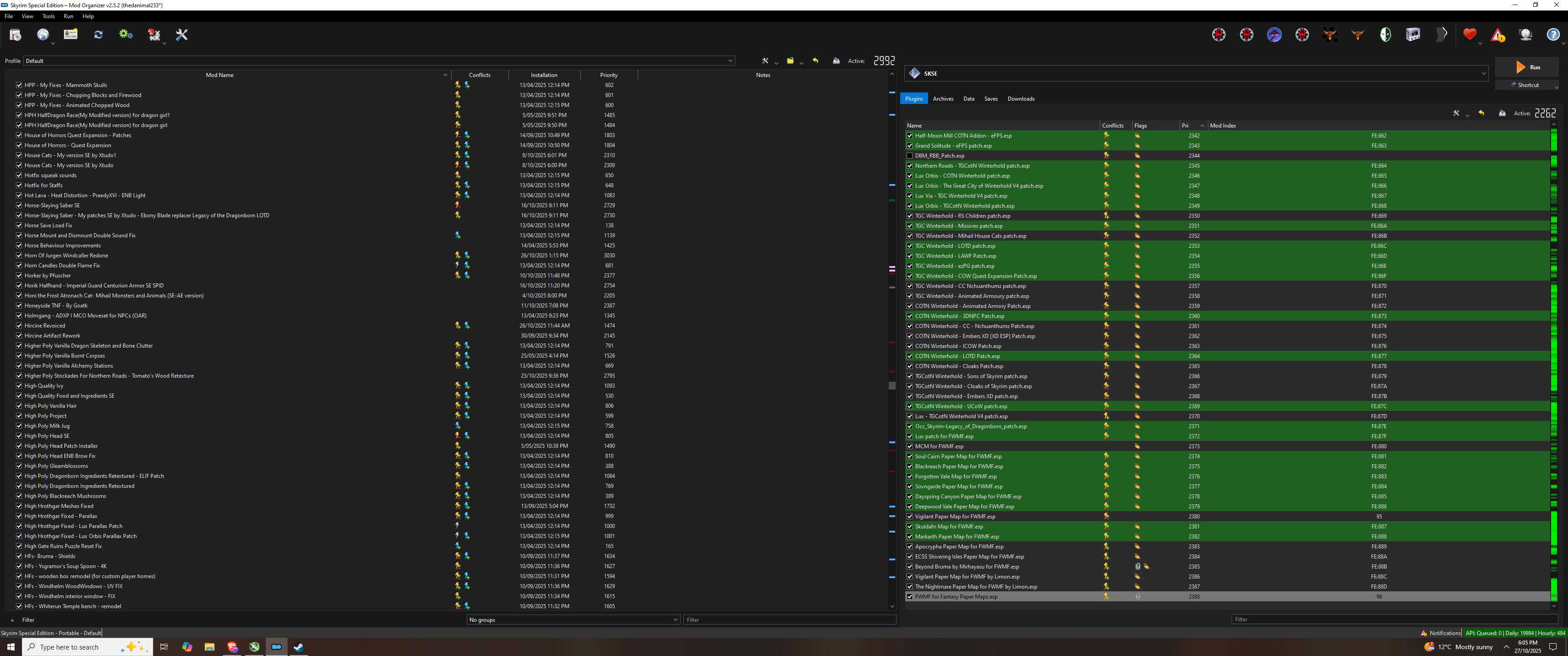Uncheck Horse Save Load Fix mod
1568x656 pixels.
19,225
